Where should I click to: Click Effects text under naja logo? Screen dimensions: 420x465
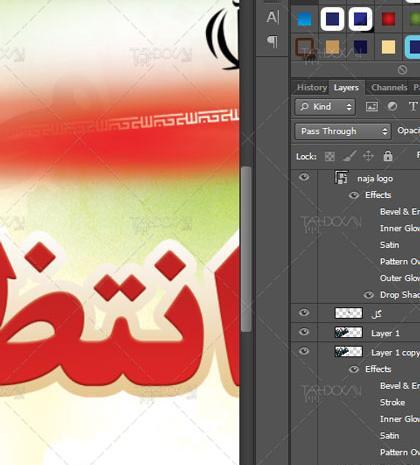point(378,195)
